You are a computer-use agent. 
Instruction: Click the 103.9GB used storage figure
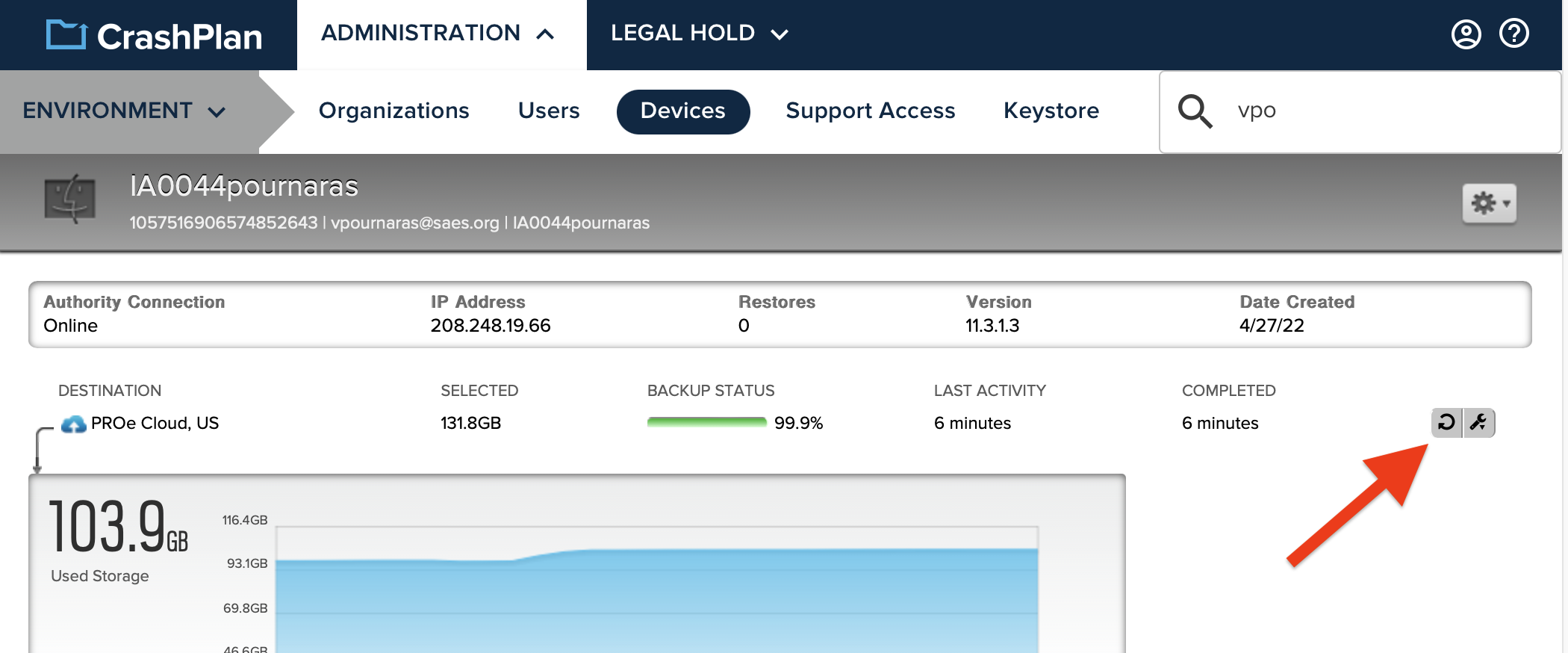[118, 526]
